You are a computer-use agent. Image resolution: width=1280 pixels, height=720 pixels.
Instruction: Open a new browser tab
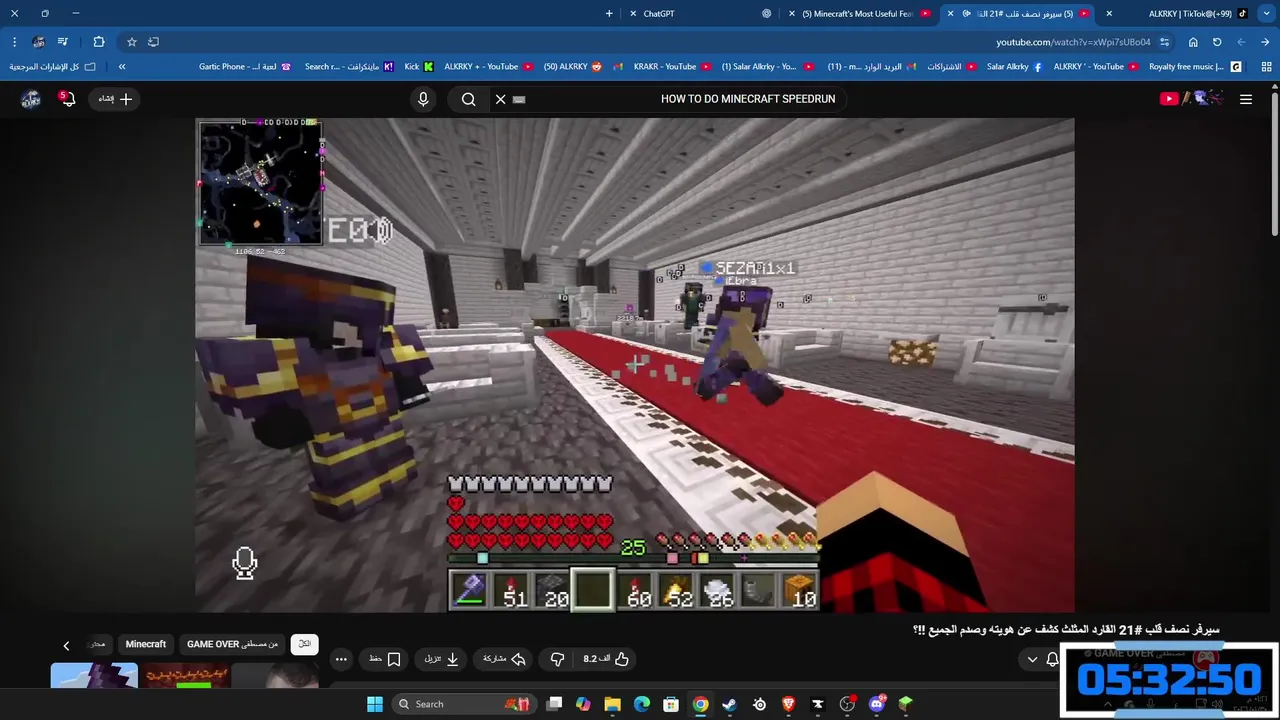click(609, 14)
